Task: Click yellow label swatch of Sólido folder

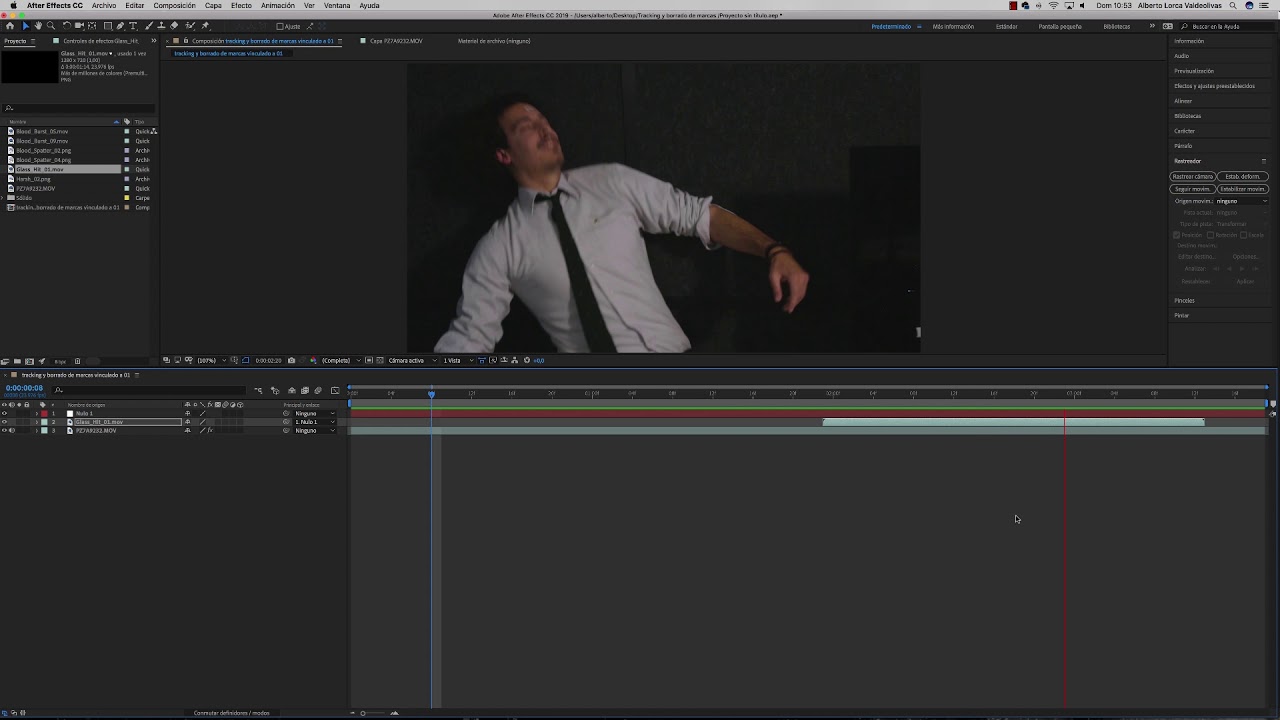Action: [127, 198]
